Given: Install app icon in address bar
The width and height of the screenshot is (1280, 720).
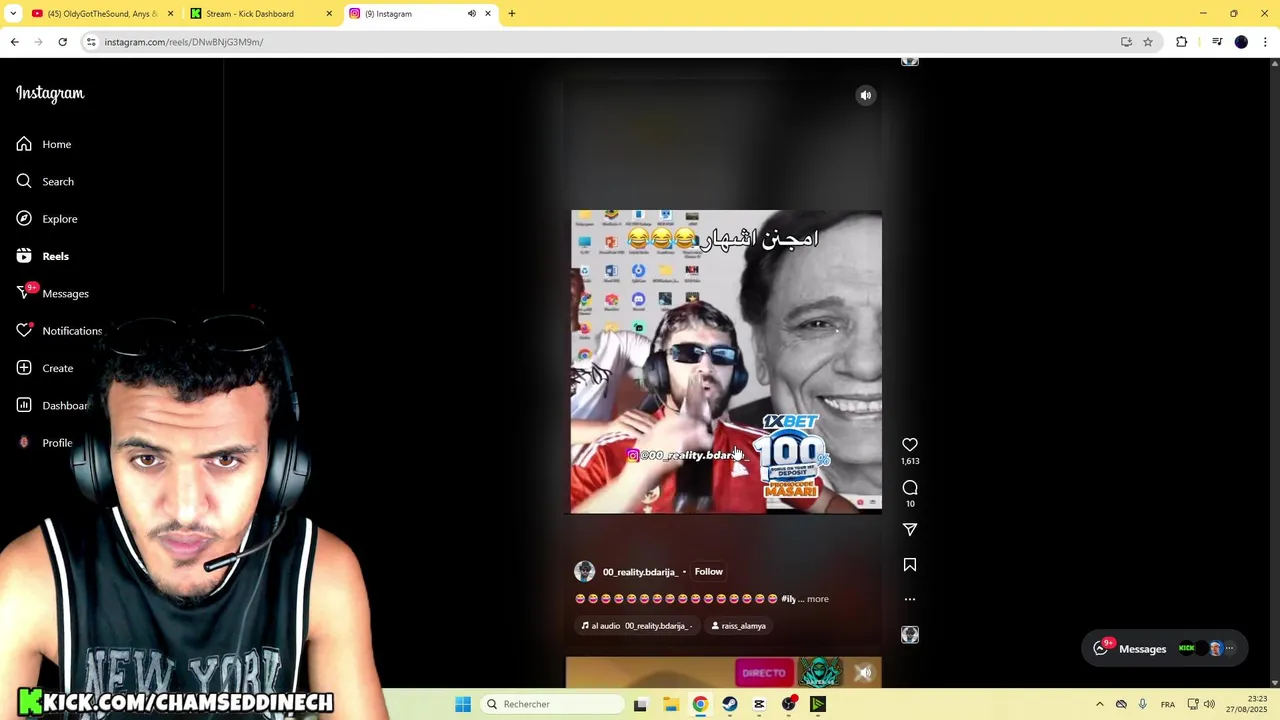Looking at the screenshot, I should coord(1126,42).
